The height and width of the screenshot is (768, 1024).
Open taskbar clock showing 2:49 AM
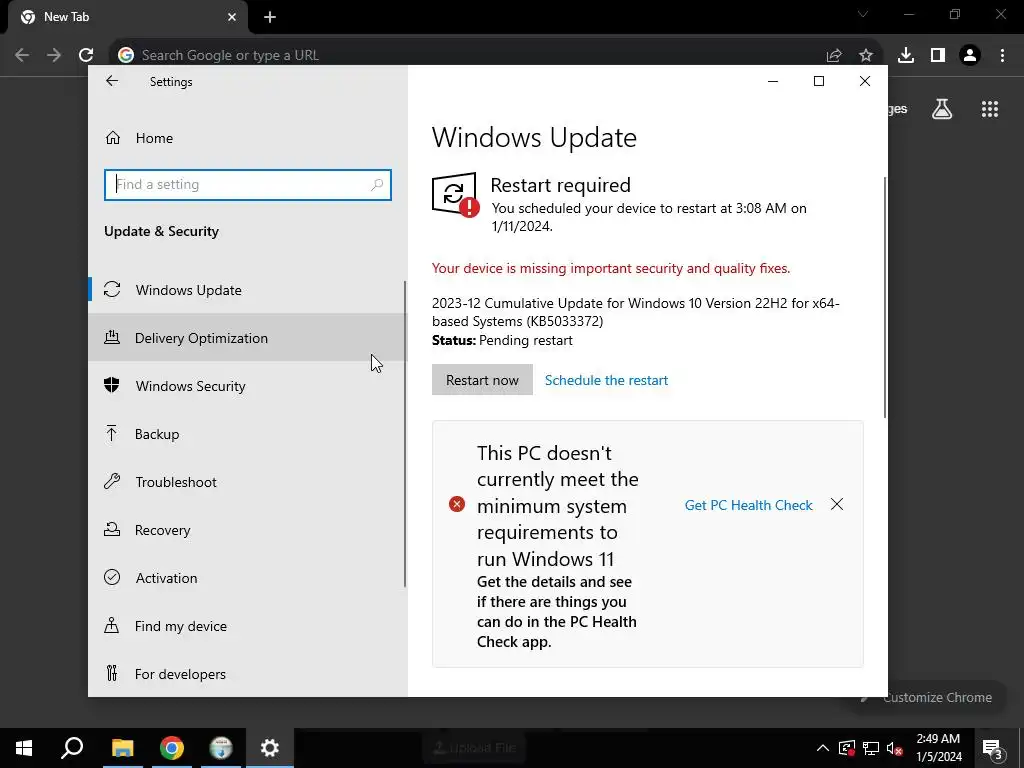click(938, 748)
